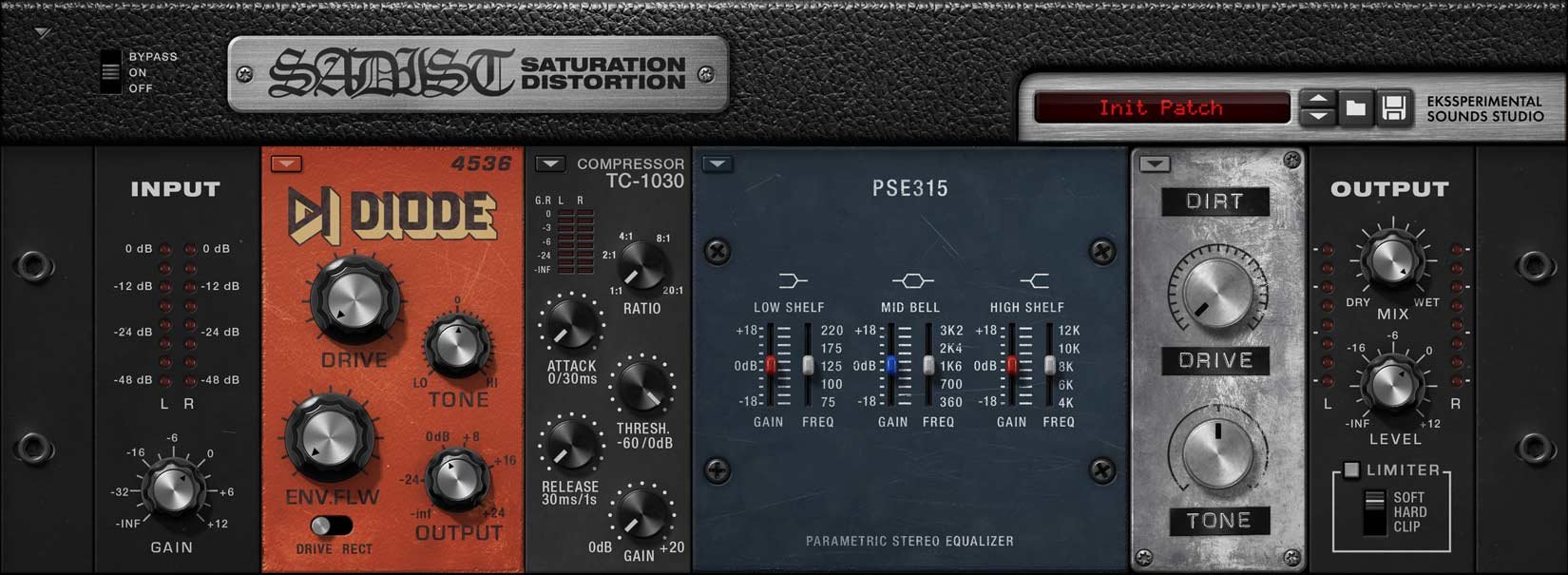The image size is (1568, 575).
Task: Open the patch browser folder icon
Action: tap(1355, 107)
